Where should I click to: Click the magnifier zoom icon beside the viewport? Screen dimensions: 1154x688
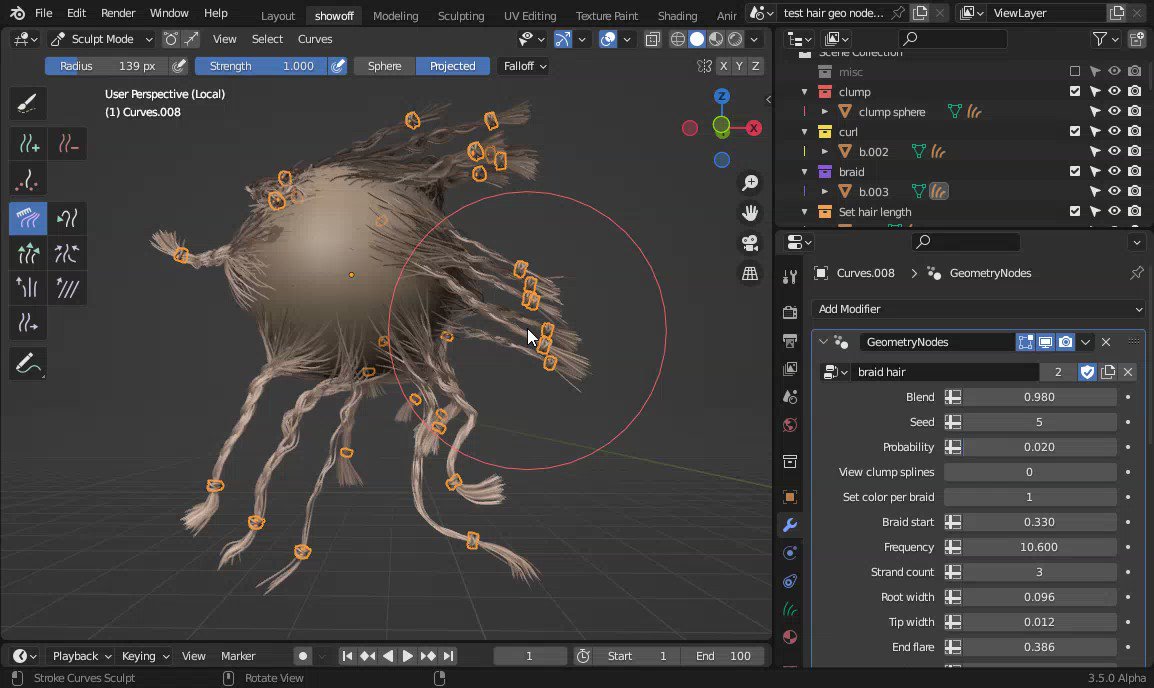750,182
